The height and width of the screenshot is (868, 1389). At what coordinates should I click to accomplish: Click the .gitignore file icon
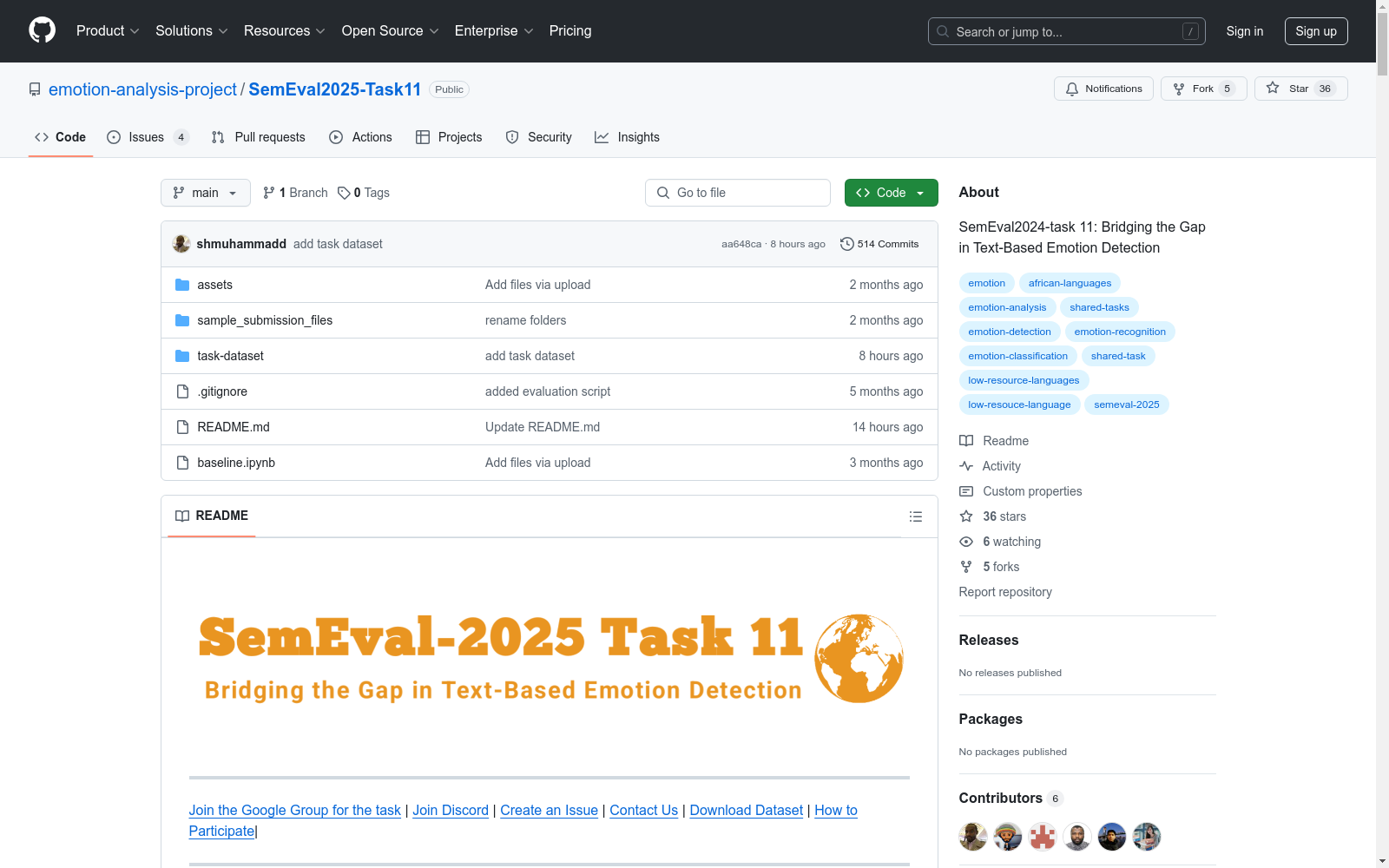[182, 391]
